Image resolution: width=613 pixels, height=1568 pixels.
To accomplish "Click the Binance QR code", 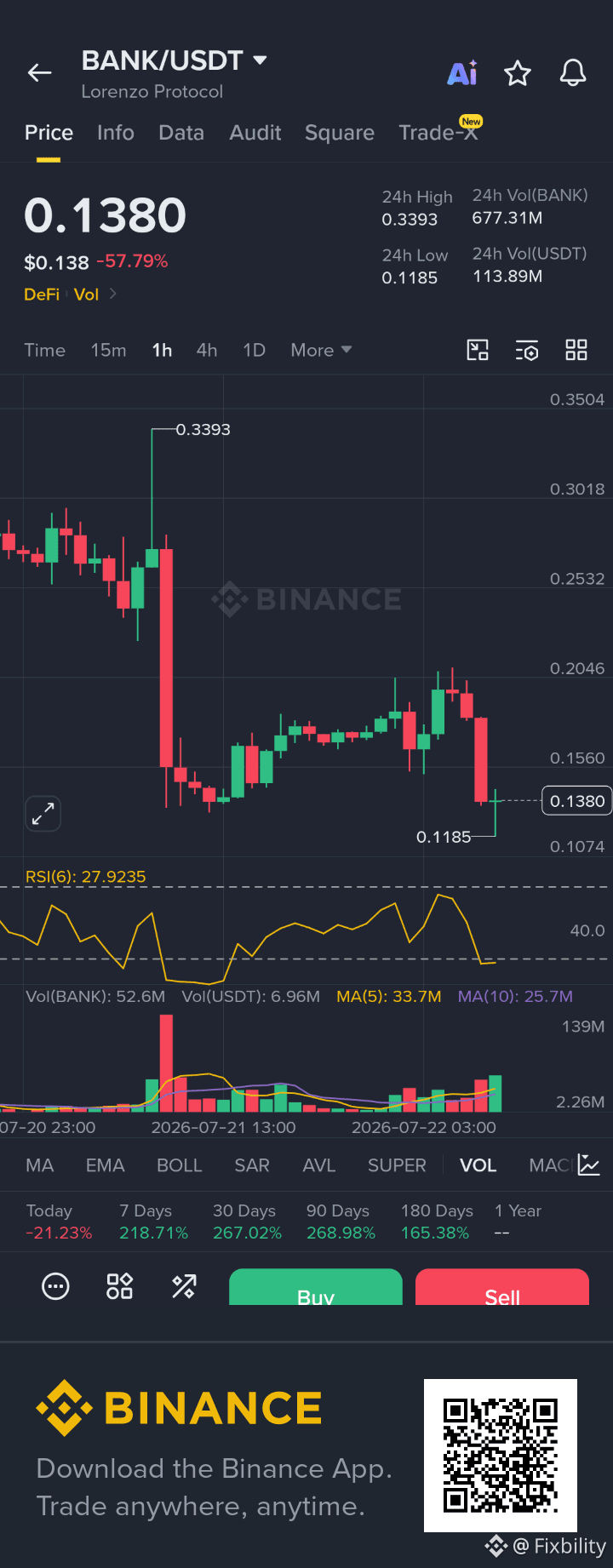I will click(x=501, y=1456).
